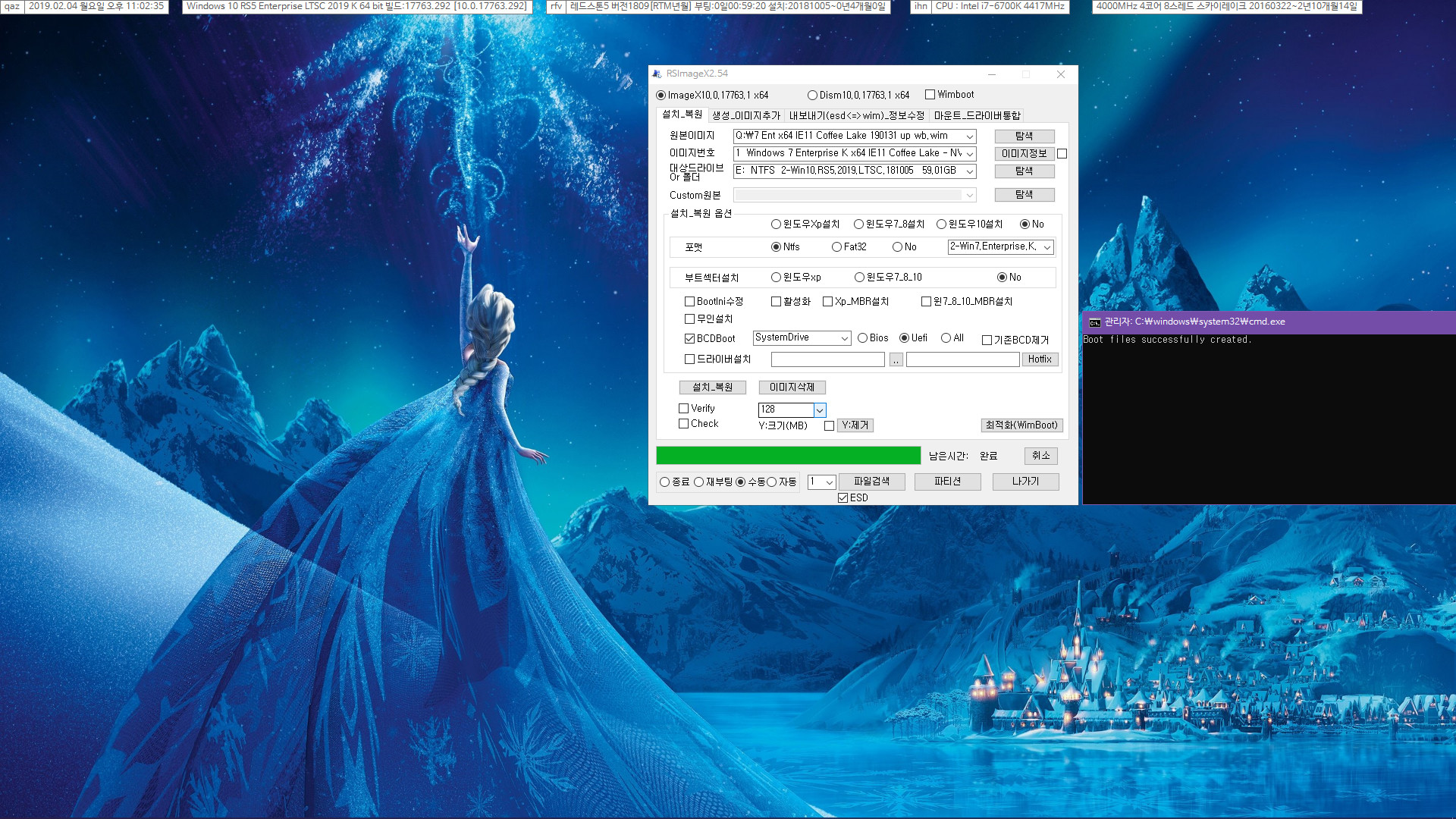This screenshot has width=1456, height=819.
Task: Expand 2-Win7.Enterprise.K label dropdown
Action: click(1047, 247)
